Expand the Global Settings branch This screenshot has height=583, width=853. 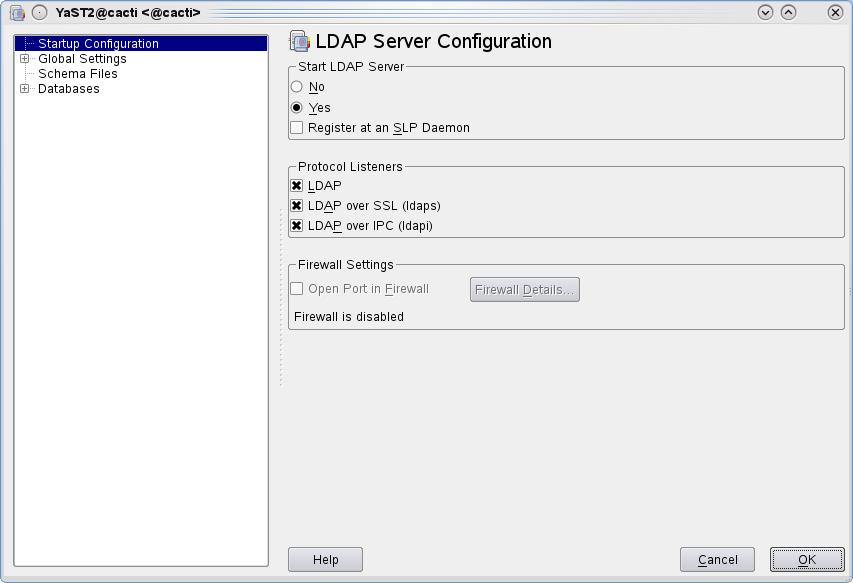23,58
